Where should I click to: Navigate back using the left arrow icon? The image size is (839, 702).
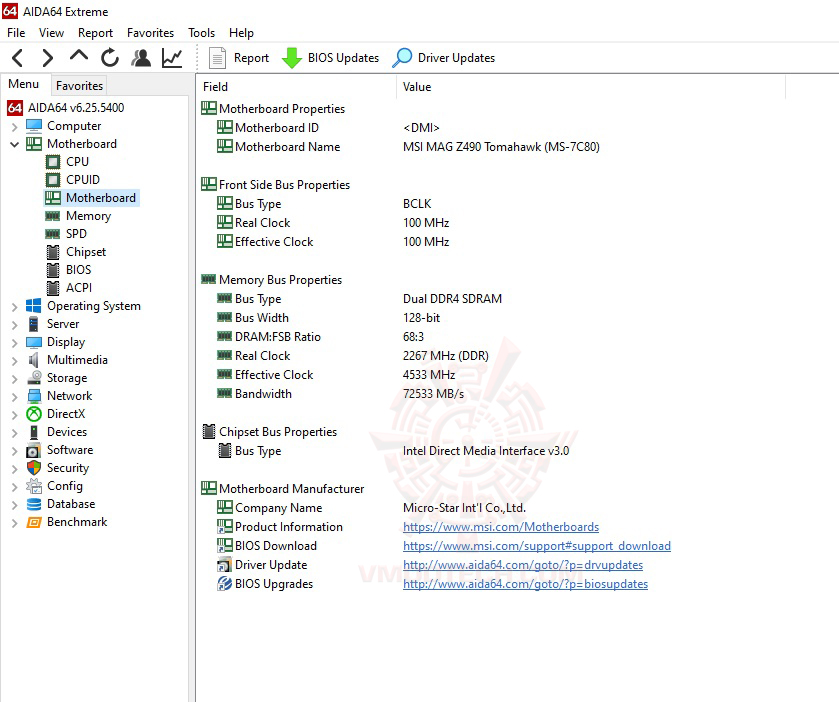pyautogui.click(x=16, y=57)
